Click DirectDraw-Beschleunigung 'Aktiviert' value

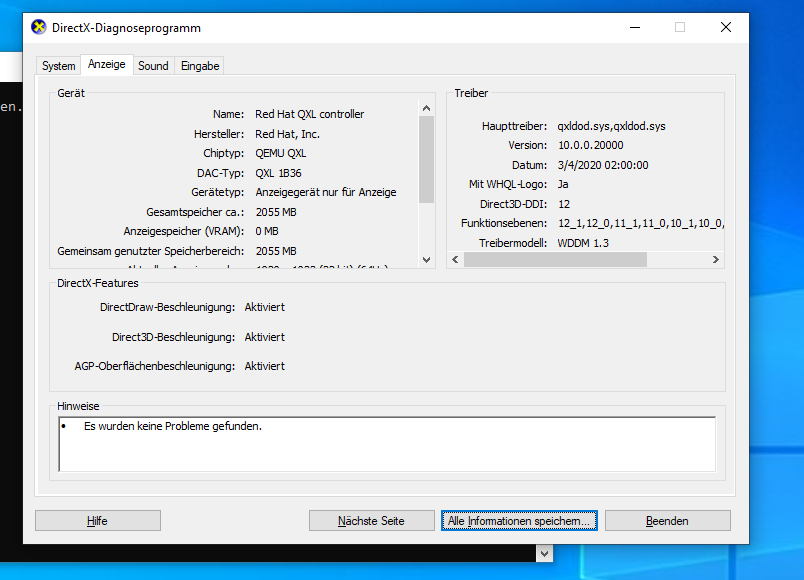point(265,307)
